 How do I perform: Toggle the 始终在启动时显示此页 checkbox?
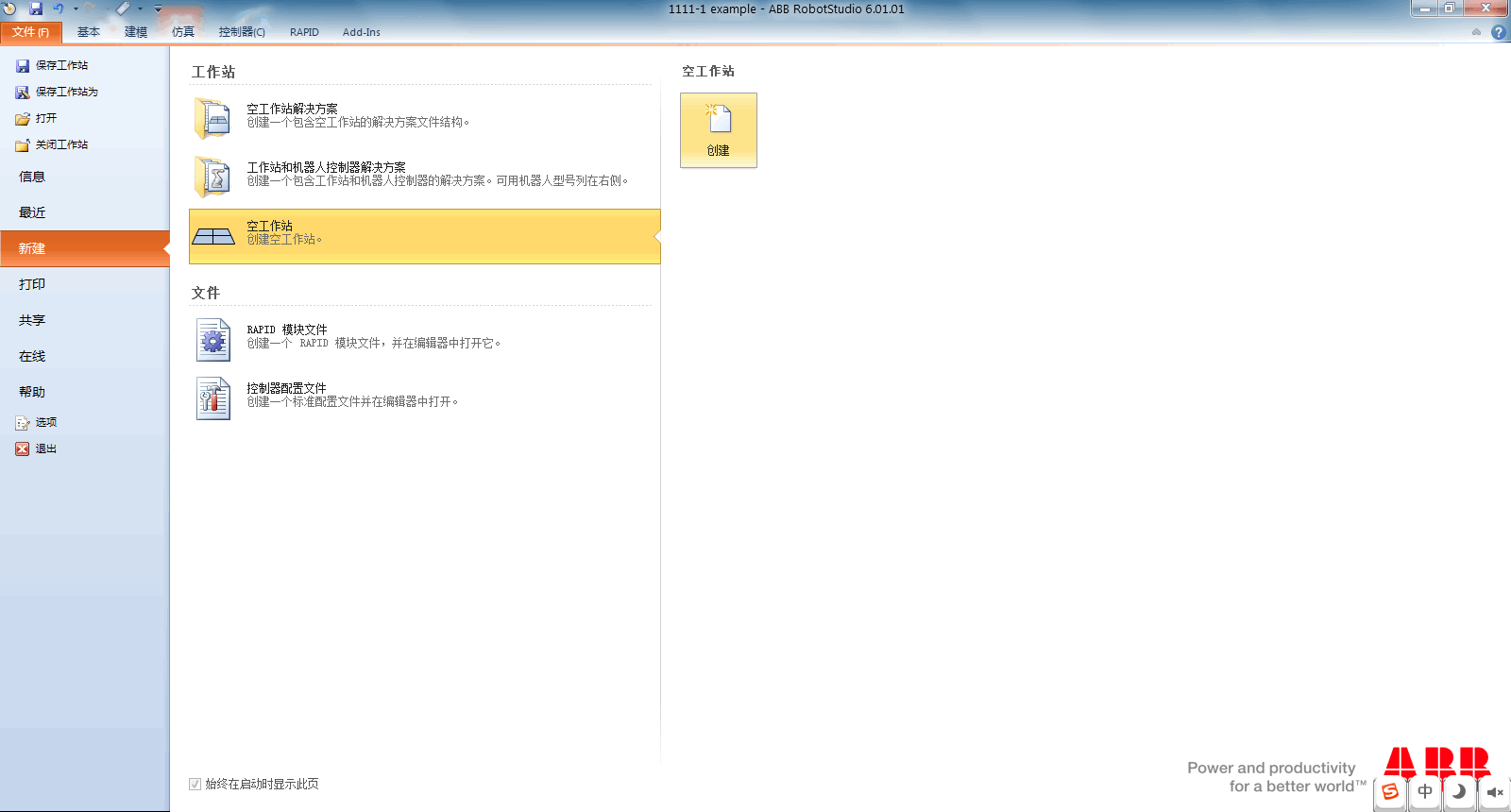(x=195, y=784)
